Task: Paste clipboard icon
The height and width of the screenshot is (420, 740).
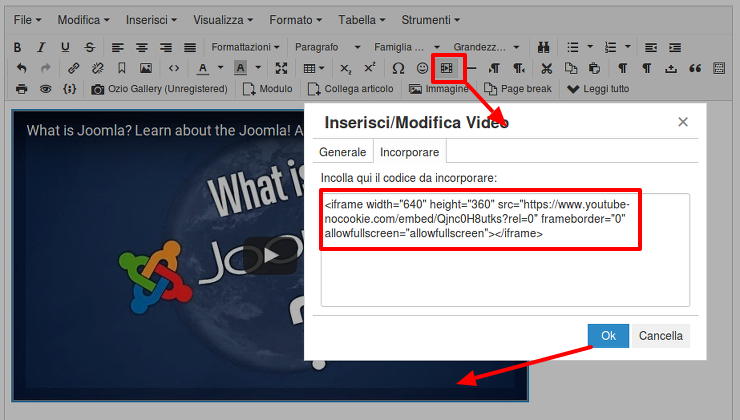Action: tap(595, 68)
